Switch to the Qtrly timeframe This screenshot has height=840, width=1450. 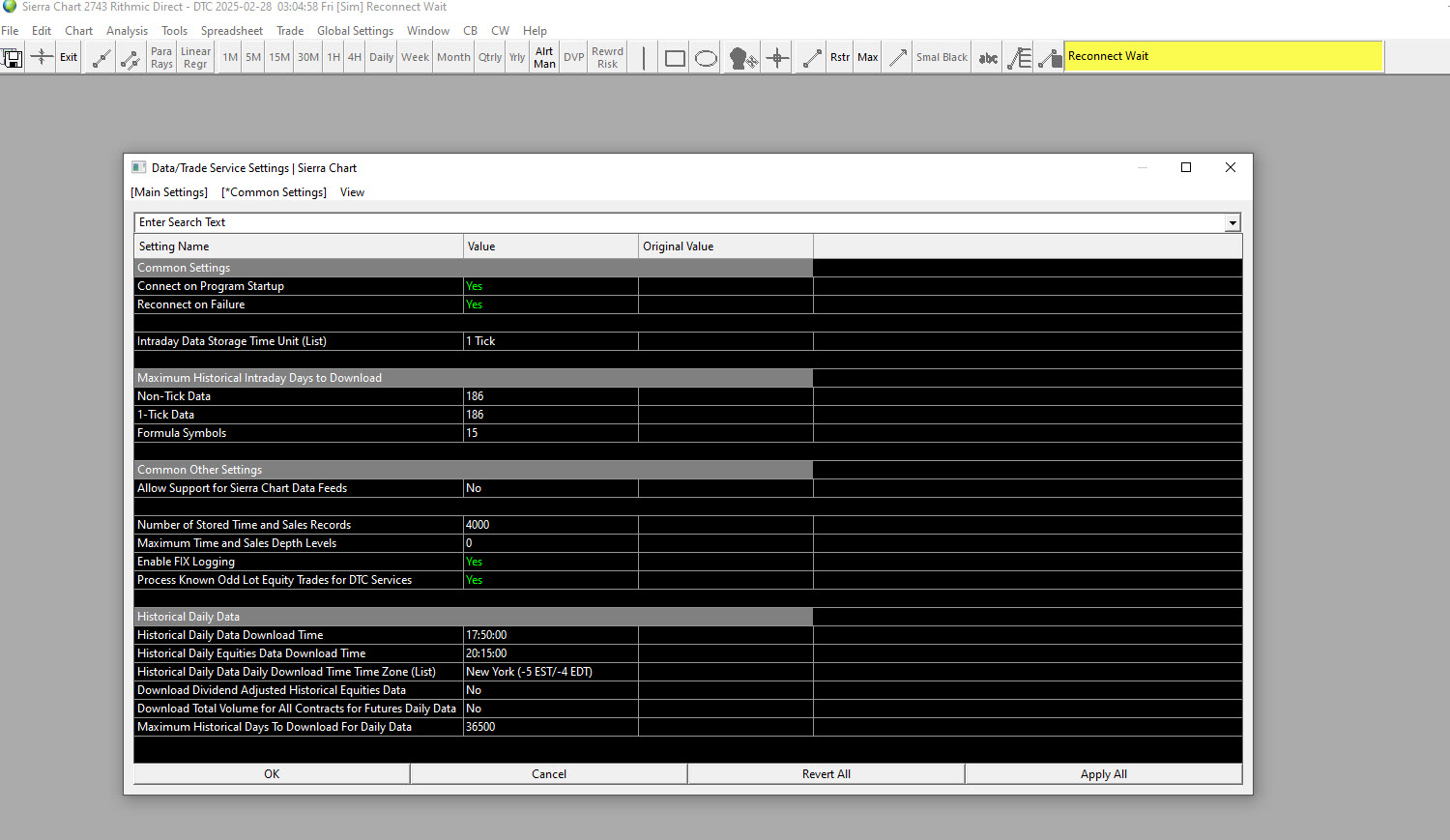tap(490, 58)
